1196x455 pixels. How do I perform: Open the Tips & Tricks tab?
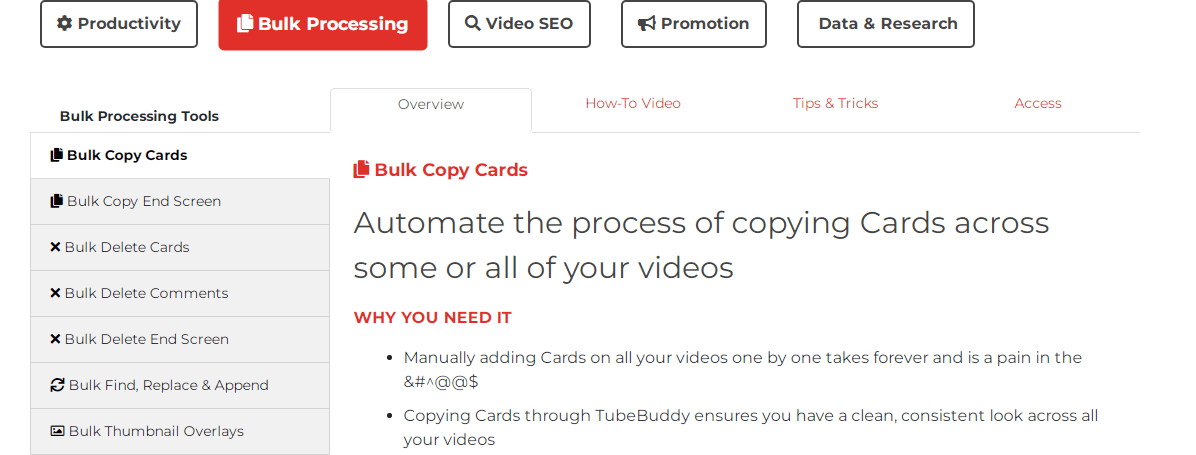click(x=835, y=104)
